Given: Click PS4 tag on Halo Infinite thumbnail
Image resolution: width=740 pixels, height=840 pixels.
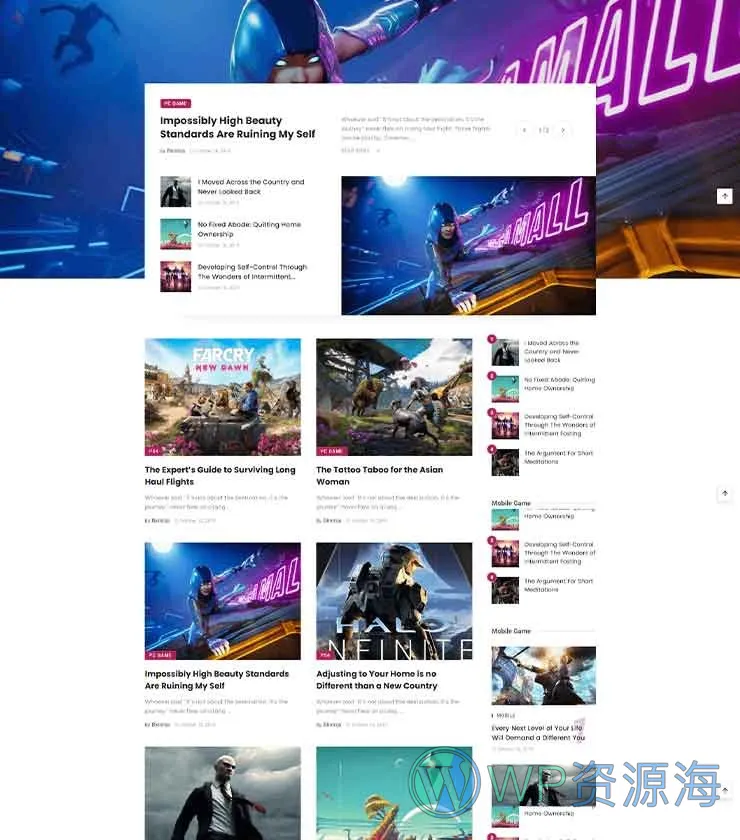Looking at the screenshot, I should (325, 655).
